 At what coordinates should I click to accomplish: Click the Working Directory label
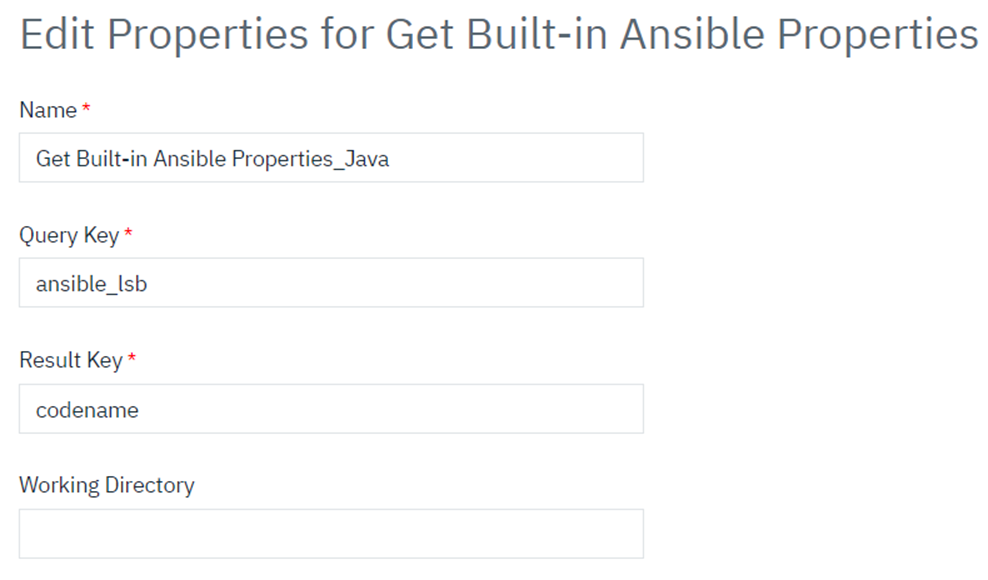pyautogui.click(x=107, y=485)
